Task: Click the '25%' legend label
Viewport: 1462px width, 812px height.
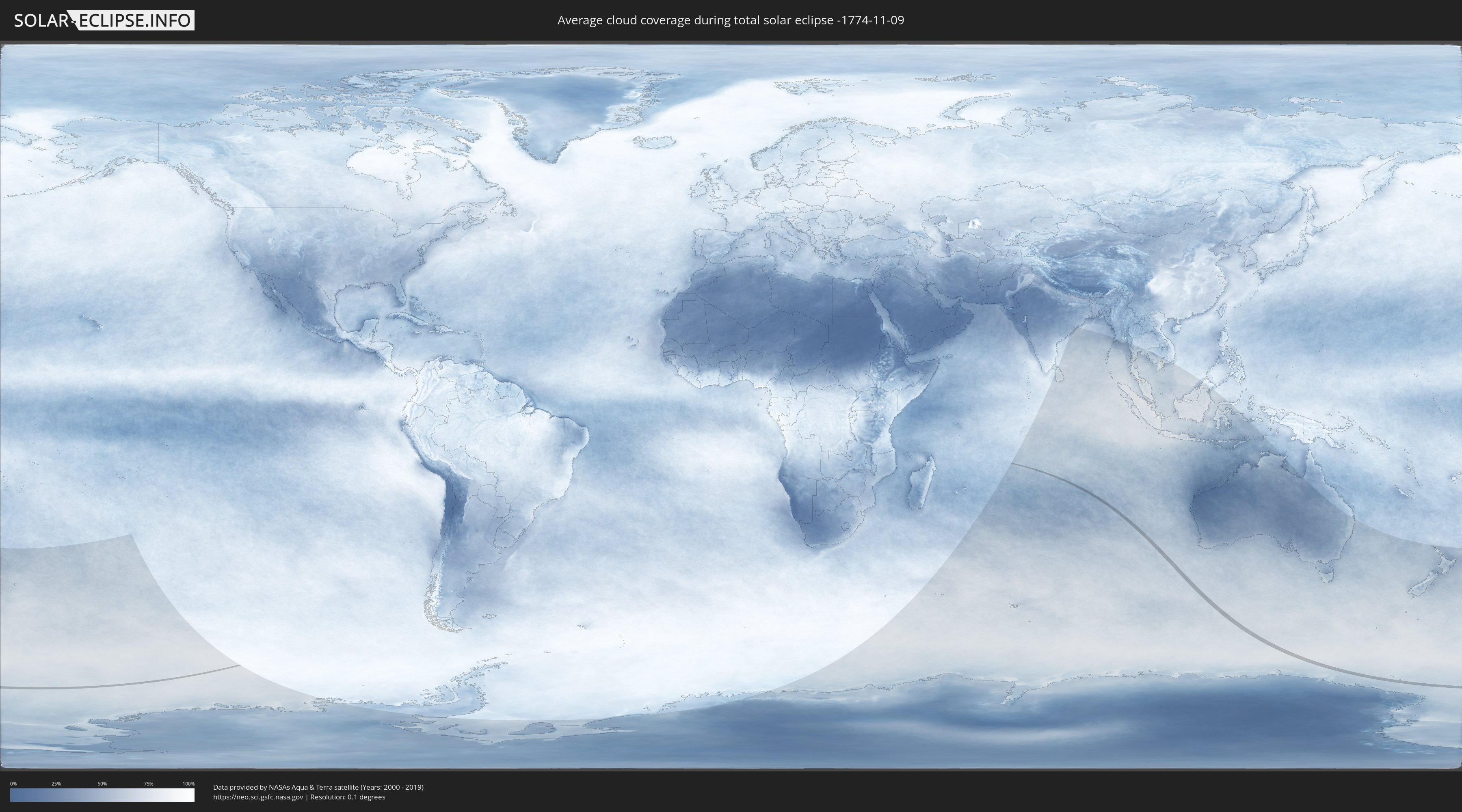Action: click(56, 784)
